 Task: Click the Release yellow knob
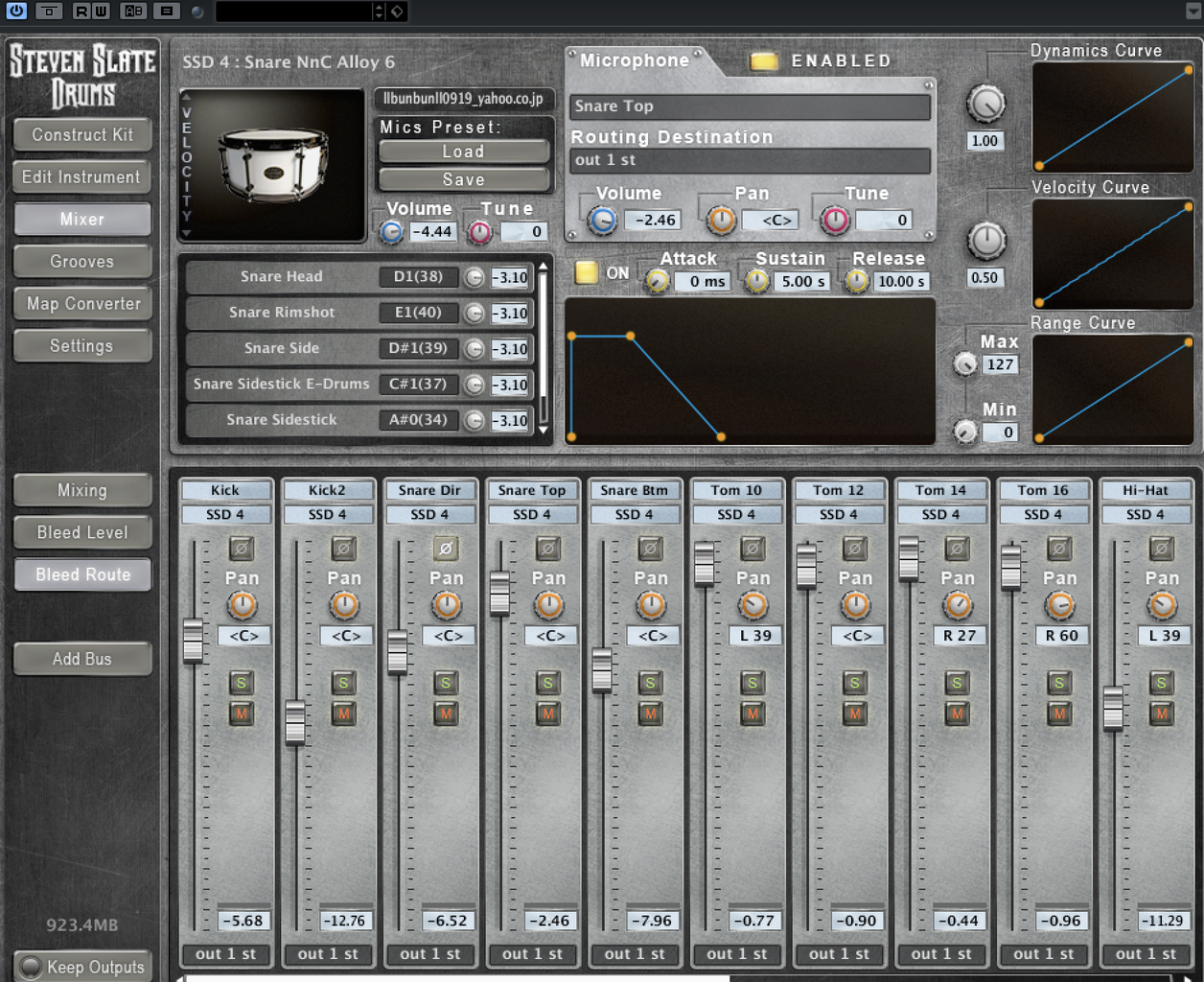click(857, 281)
